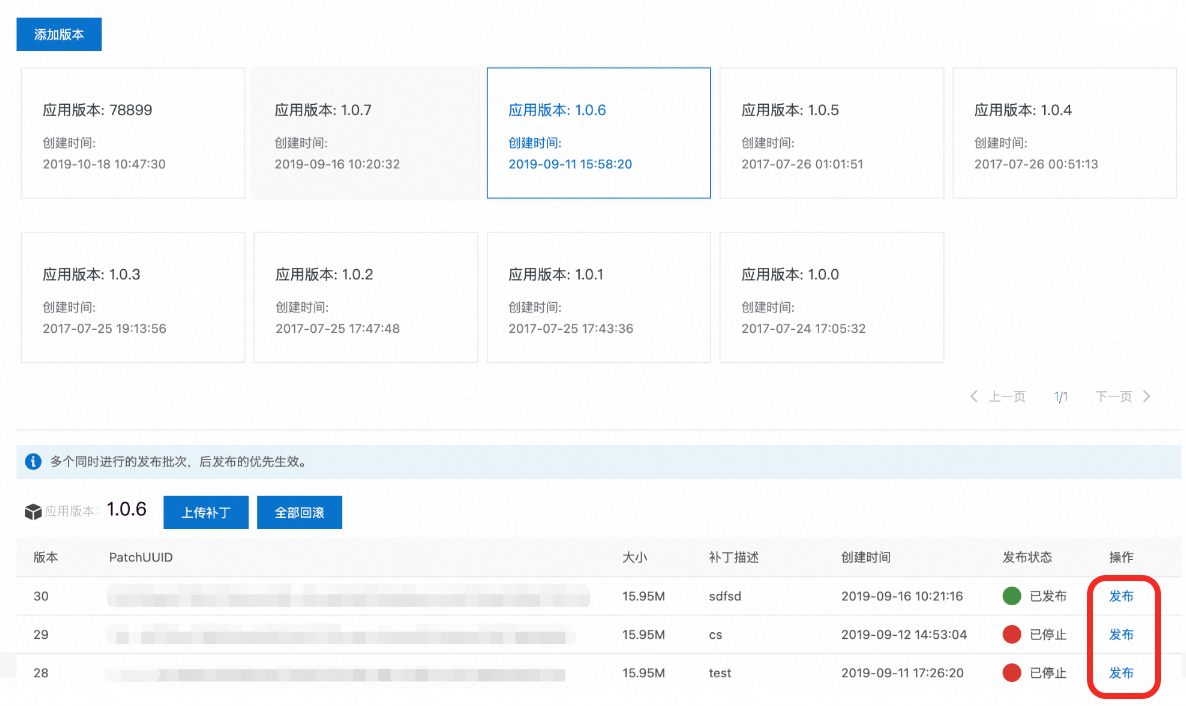Click the PatchUUID column header
The width and height of the screenshot is (1186, 706).
tap(141, 557)
